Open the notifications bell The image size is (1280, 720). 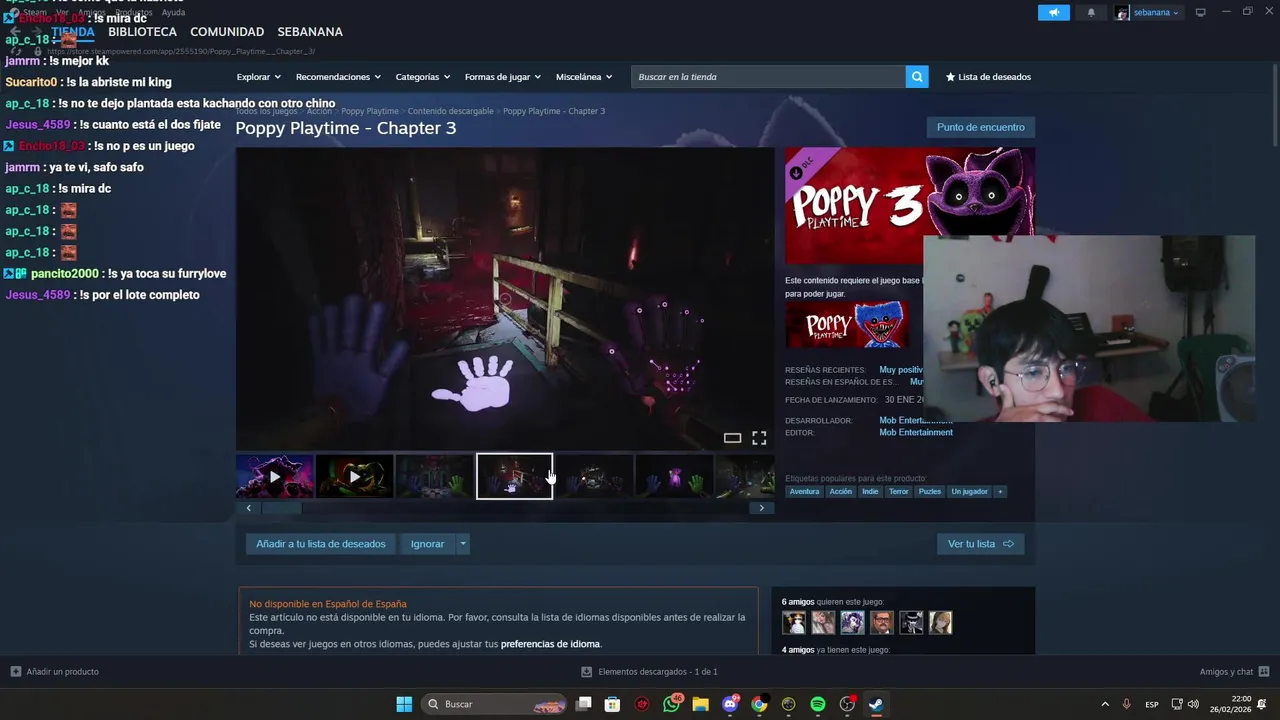pos(1091,12)
